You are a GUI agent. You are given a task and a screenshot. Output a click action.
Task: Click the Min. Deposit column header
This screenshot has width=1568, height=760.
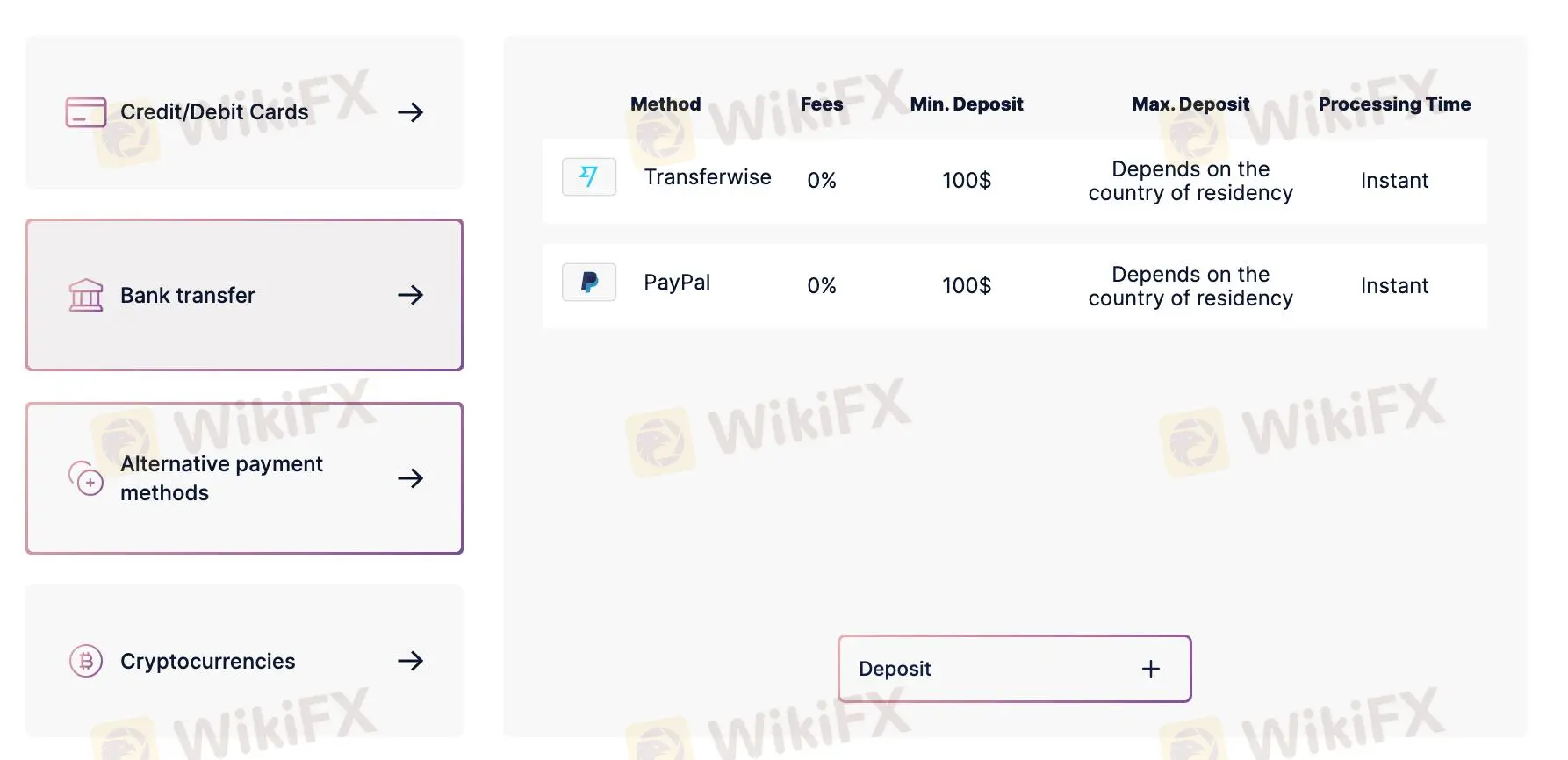pyautogui.click(x=967, y=104)
